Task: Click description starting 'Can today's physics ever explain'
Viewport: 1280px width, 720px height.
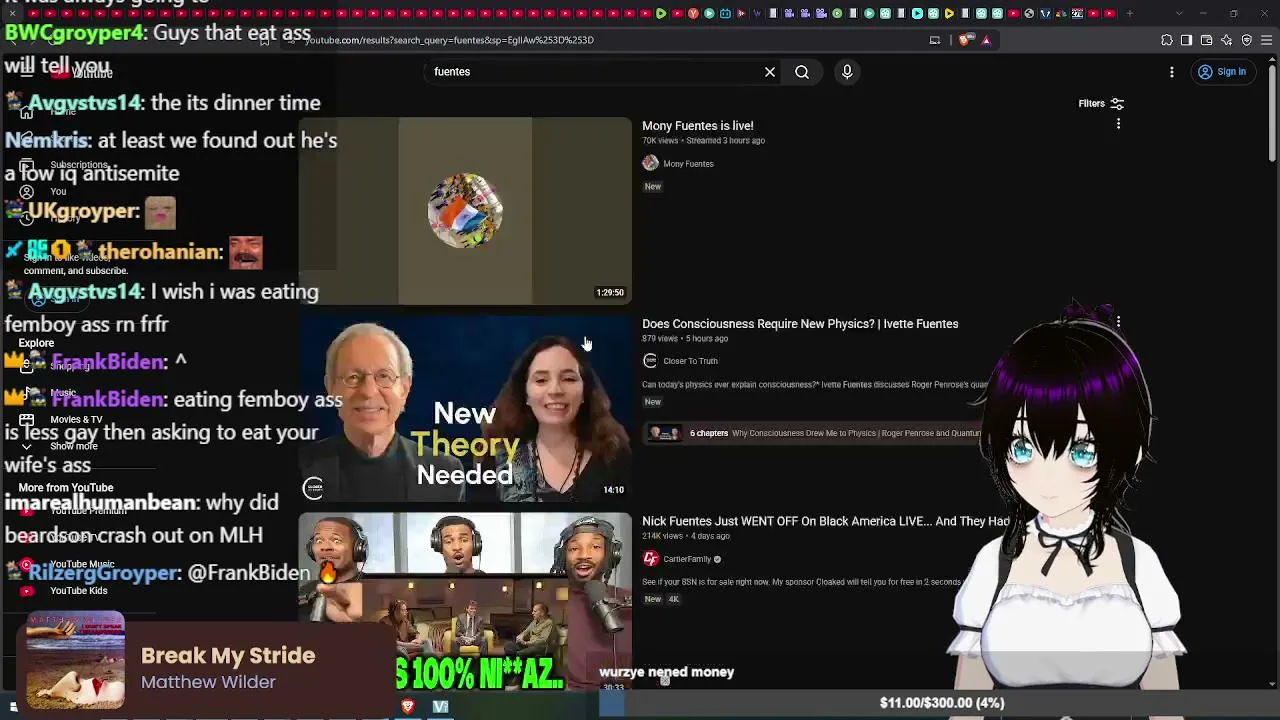Action: point(815,385)
